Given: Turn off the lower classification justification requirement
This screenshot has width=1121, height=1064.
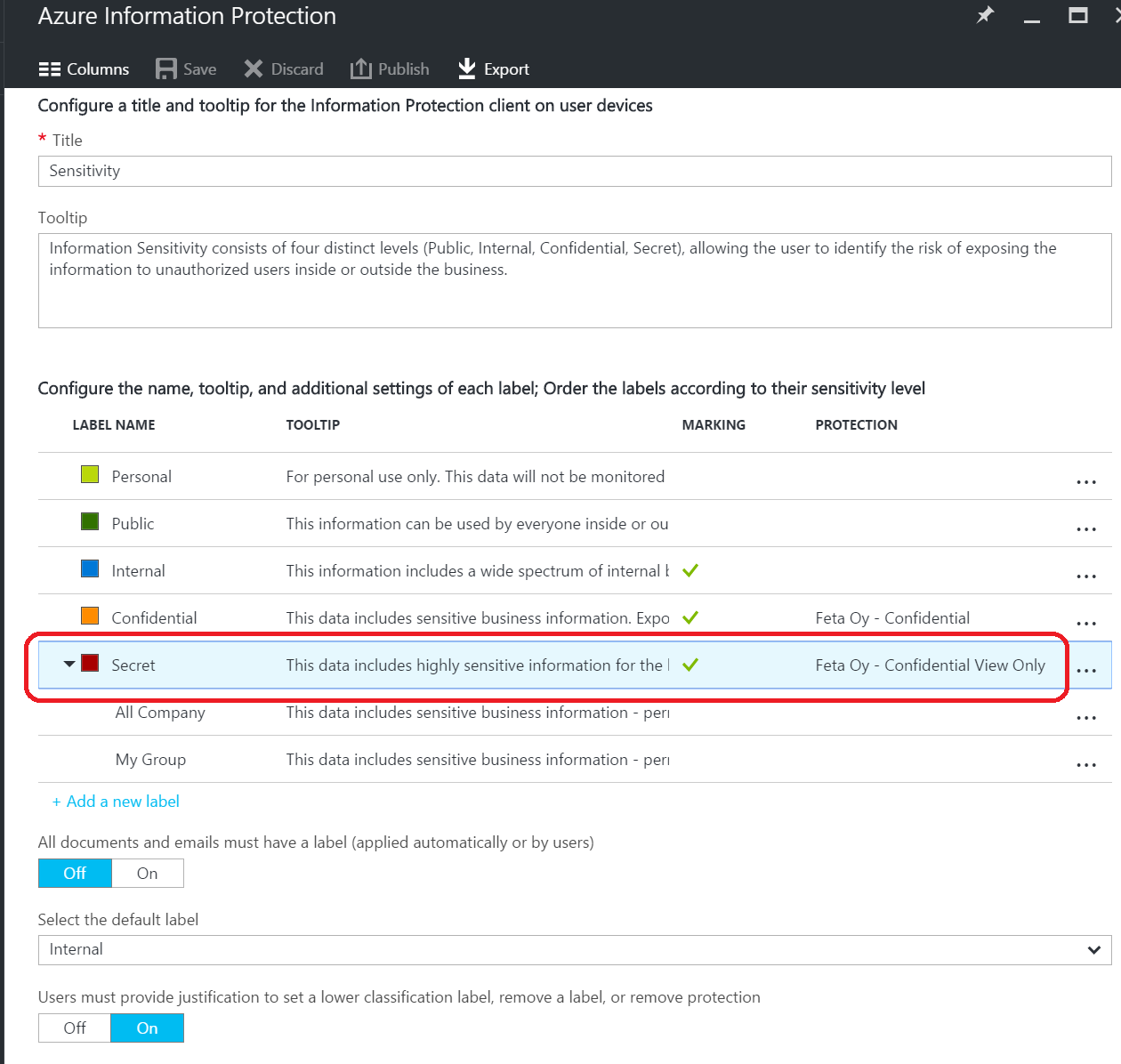Looking at the screenshot, I should click(x=74, y=1028).
